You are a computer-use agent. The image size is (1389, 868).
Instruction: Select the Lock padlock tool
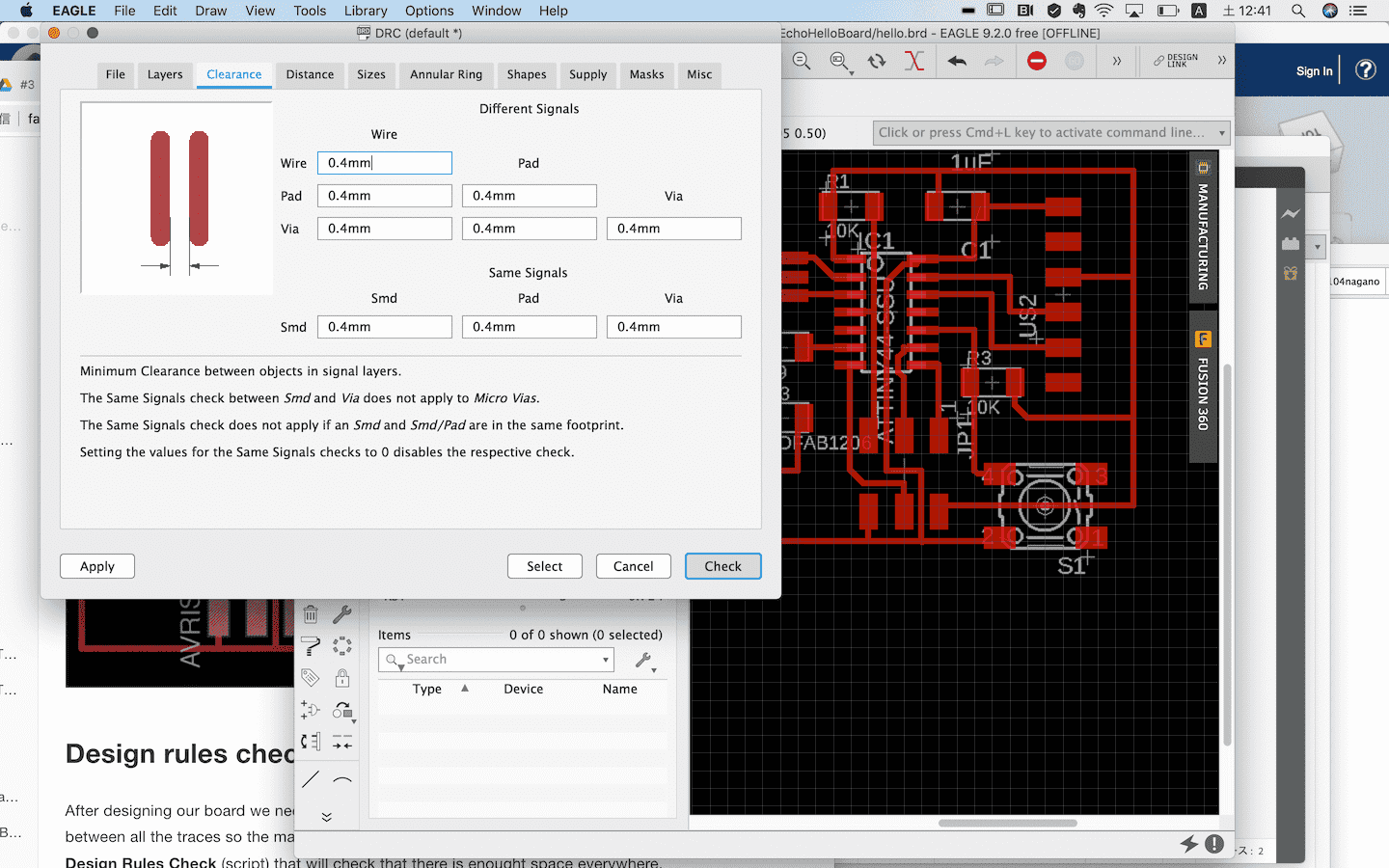pyautogui.click(x=342, y=679)
